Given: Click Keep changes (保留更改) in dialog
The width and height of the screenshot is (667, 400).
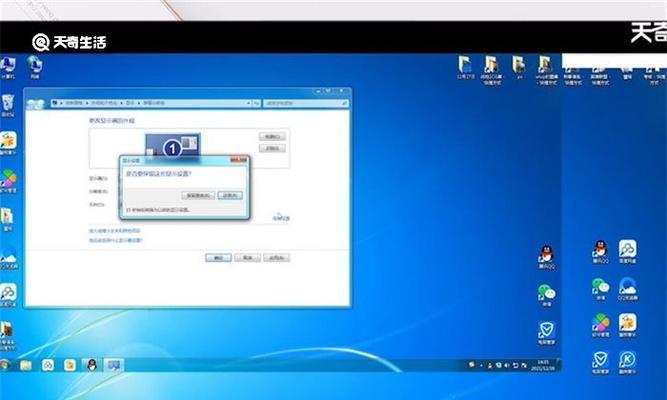Looking at the screenshot, I should 198,195.
